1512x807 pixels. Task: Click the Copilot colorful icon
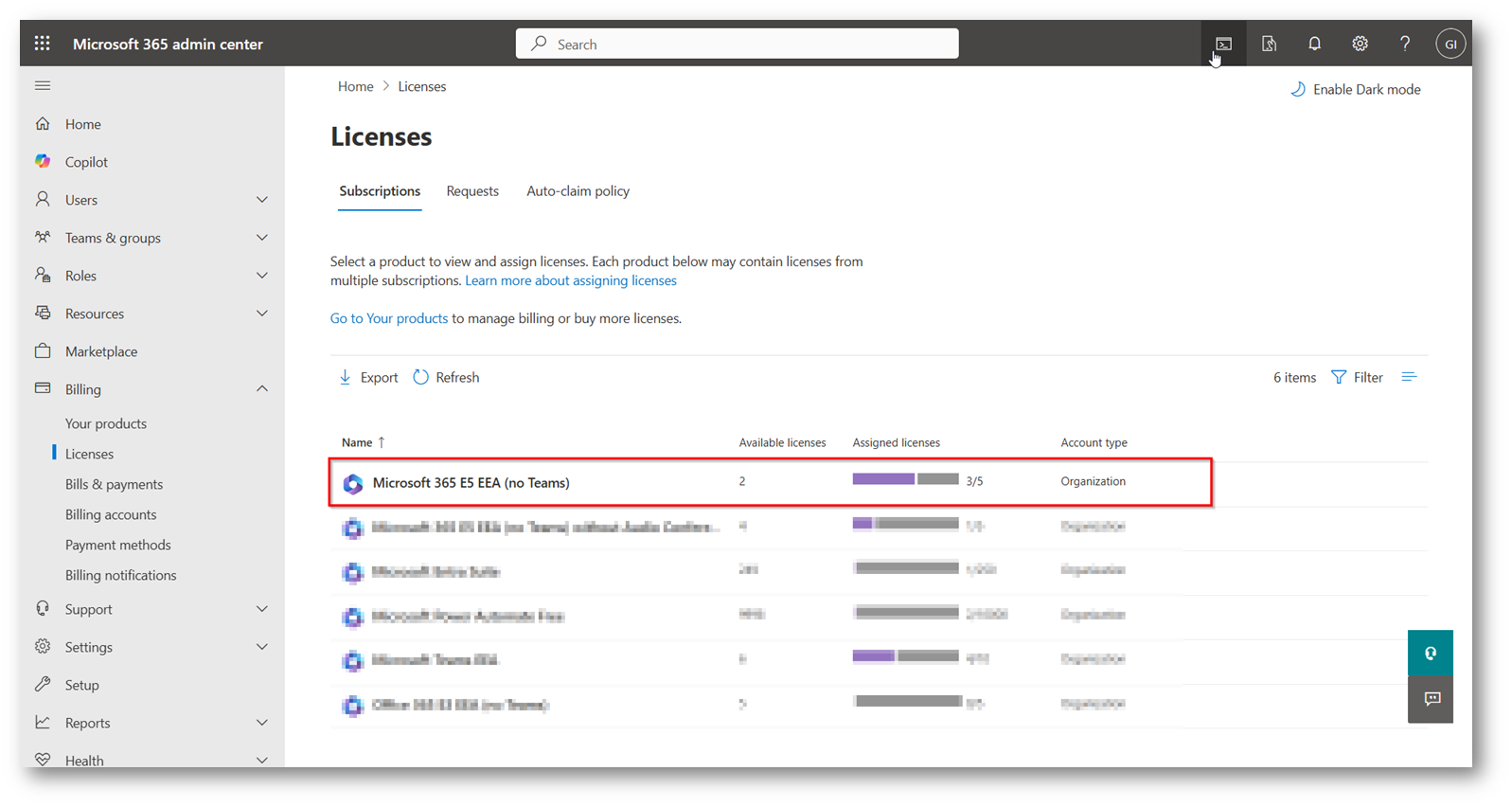43,162
